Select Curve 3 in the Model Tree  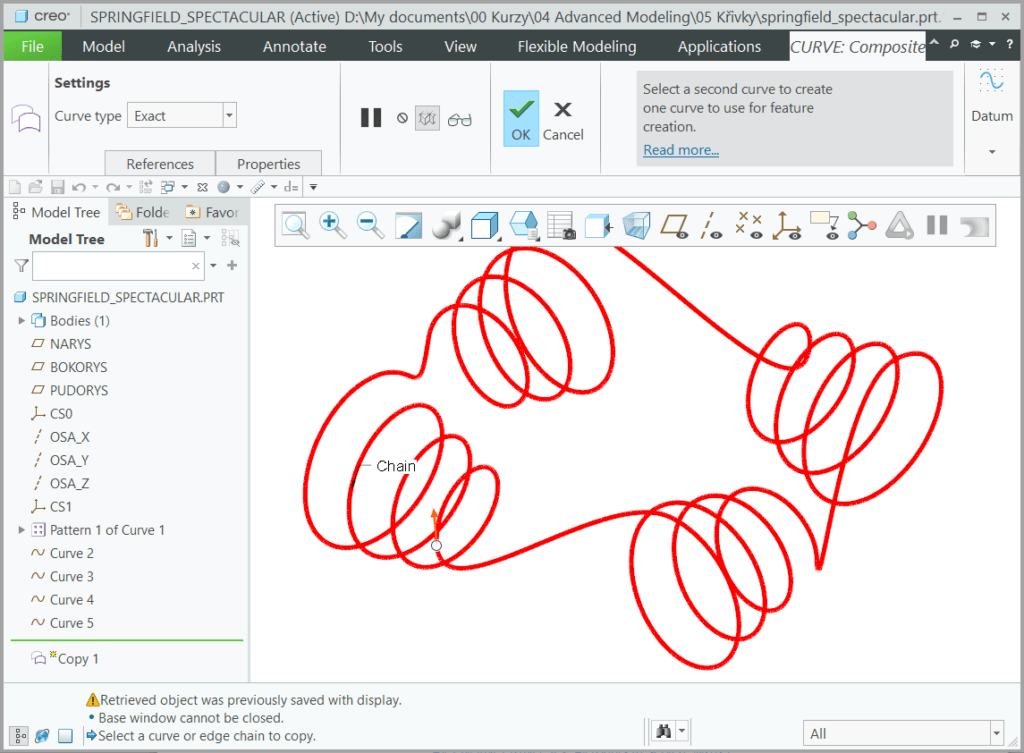point(72,576)
